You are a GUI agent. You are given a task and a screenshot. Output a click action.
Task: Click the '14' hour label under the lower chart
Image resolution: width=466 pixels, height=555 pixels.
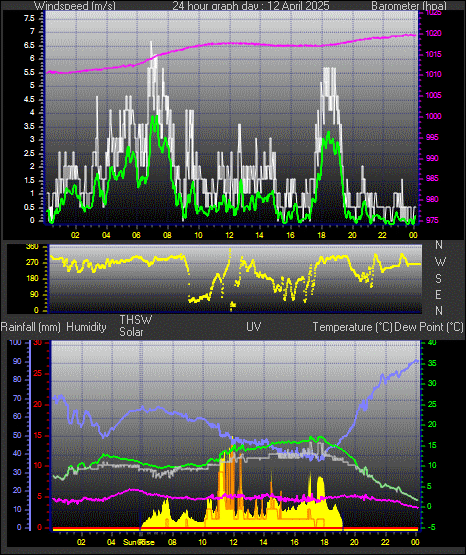tap(263, 542)
